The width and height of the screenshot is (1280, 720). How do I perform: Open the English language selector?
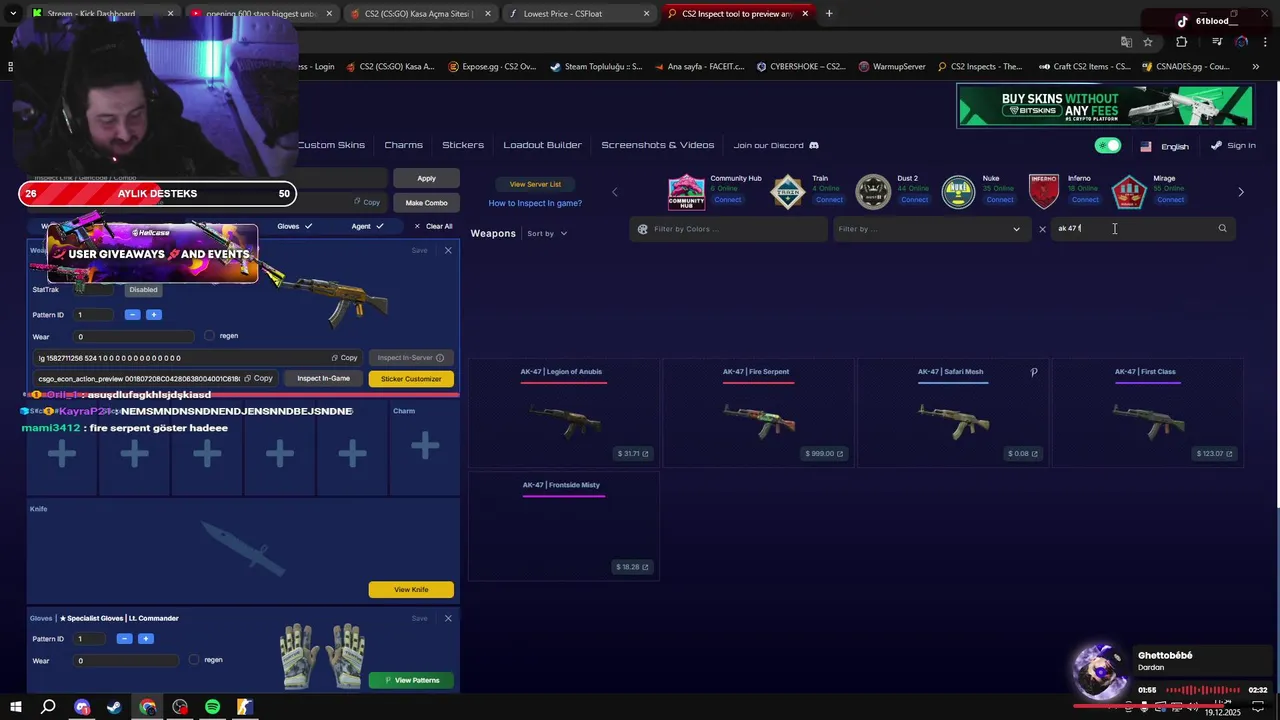coord(1165,146)
